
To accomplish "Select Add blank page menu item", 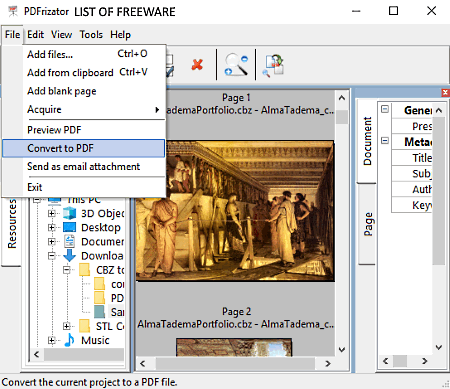I will [84, 91].
